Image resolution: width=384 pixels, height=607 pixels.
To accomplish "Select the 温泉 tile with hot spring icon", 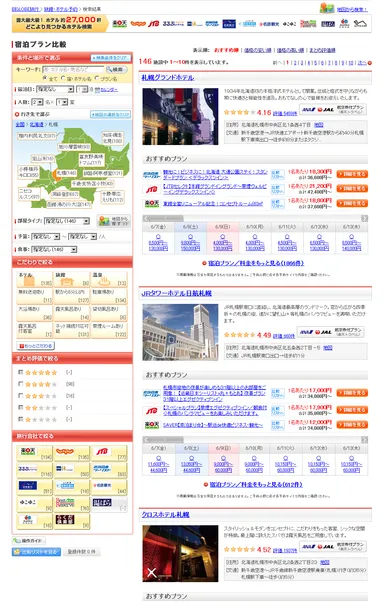I will point(109,279).
